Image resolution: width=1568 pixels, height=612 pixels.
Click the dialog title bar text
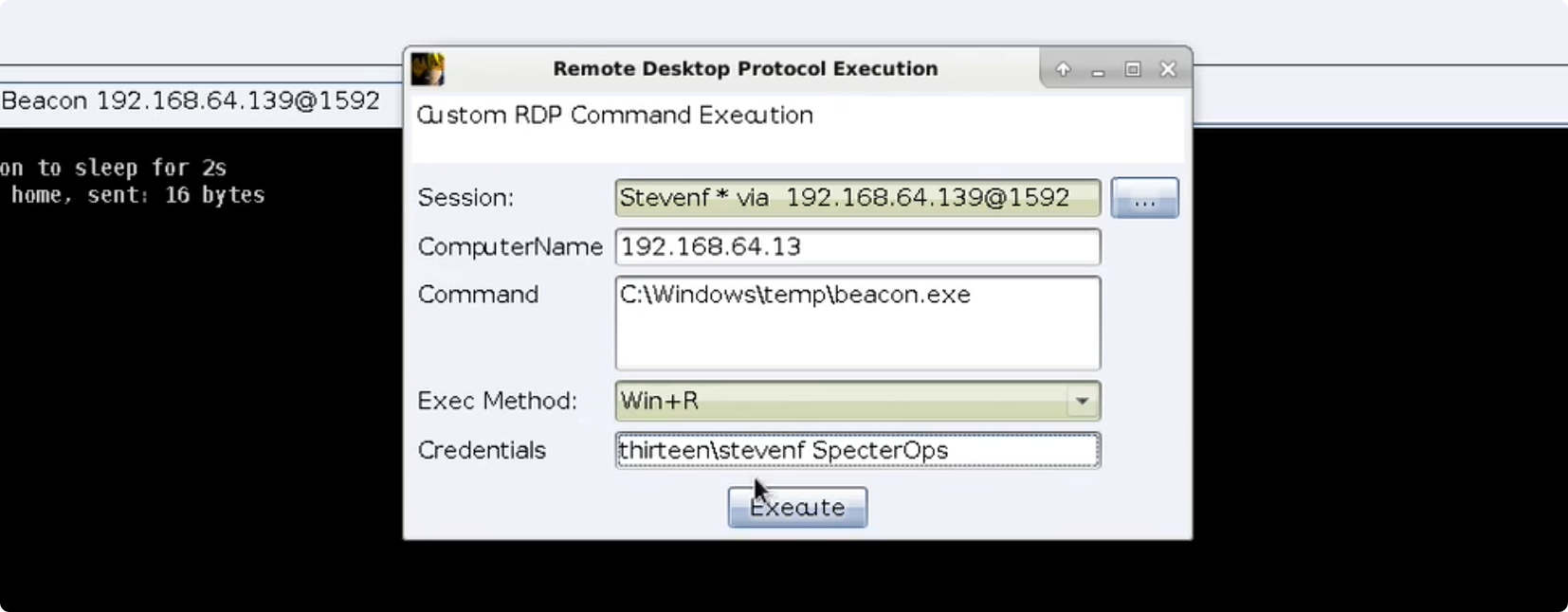[x=745, y=69]
